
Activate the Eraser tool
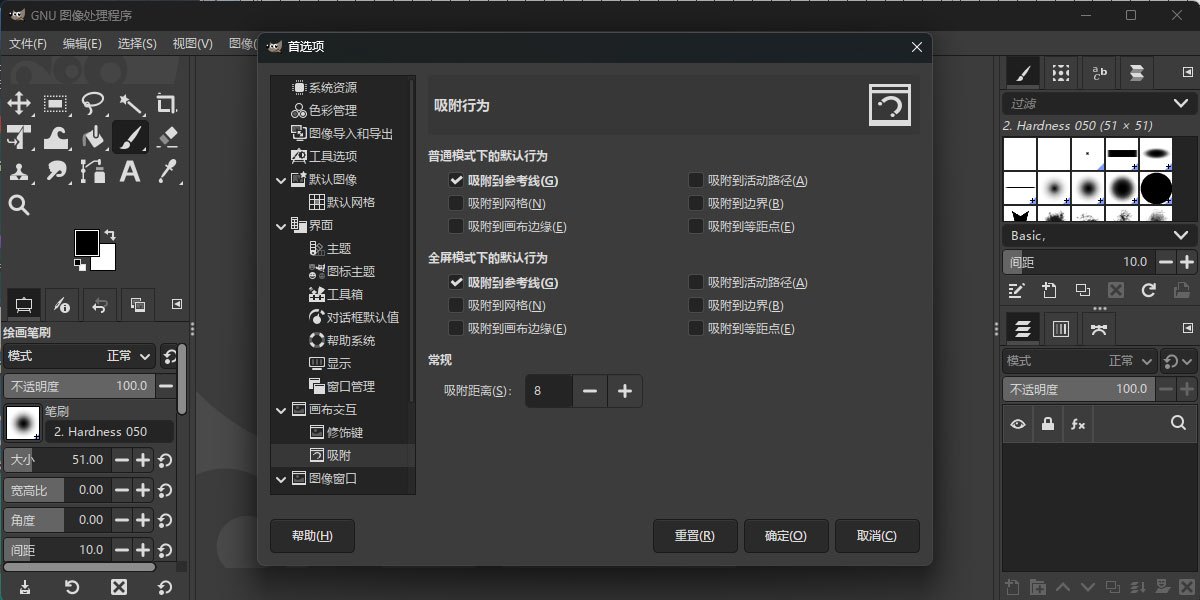tap(166, 137)
